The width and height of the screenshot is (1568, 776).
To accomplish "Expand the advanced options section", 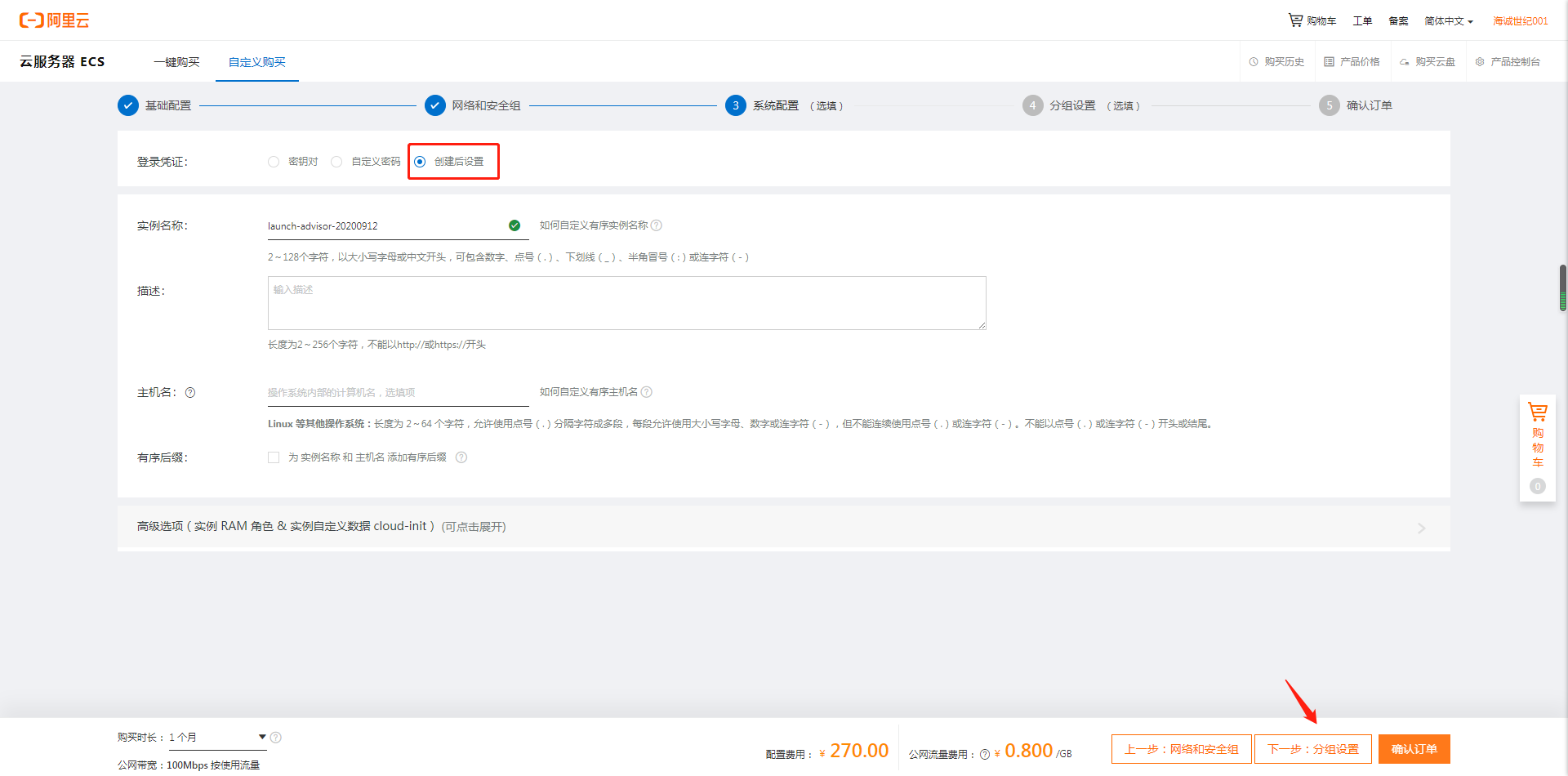I will 784,528.
